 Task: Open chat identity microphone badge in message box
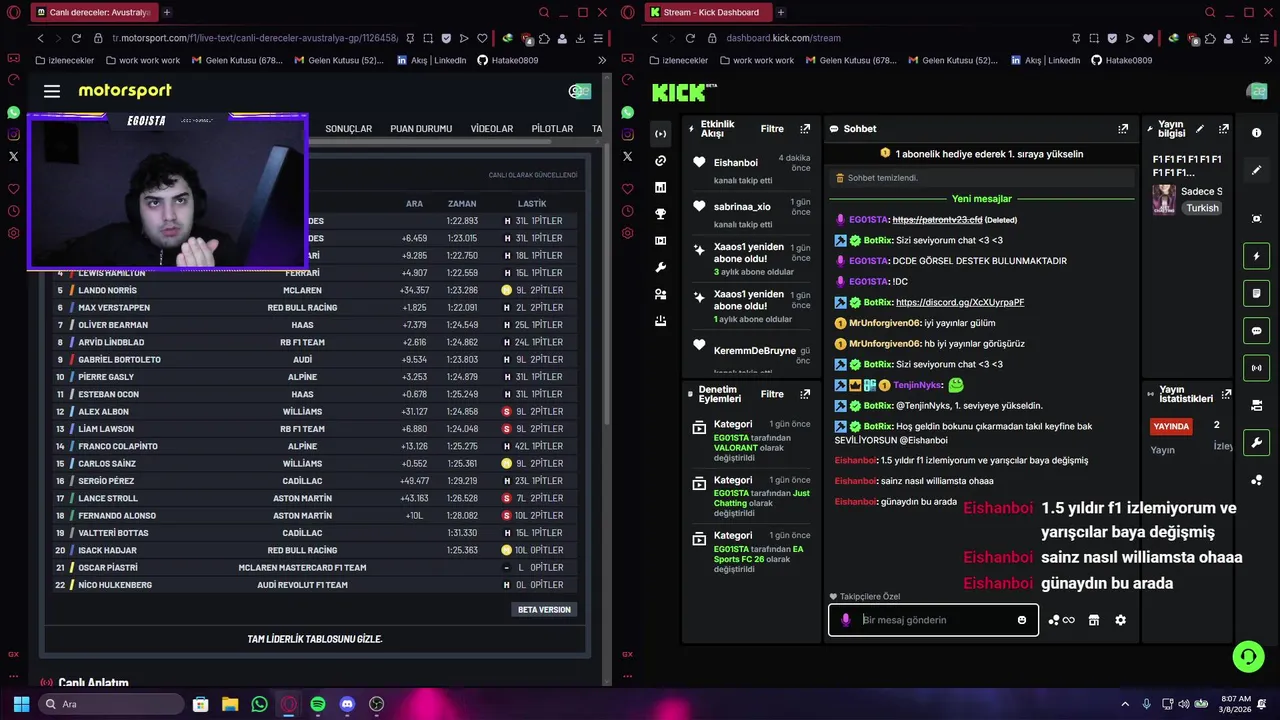pyautogui.click(x=845, y=620)
